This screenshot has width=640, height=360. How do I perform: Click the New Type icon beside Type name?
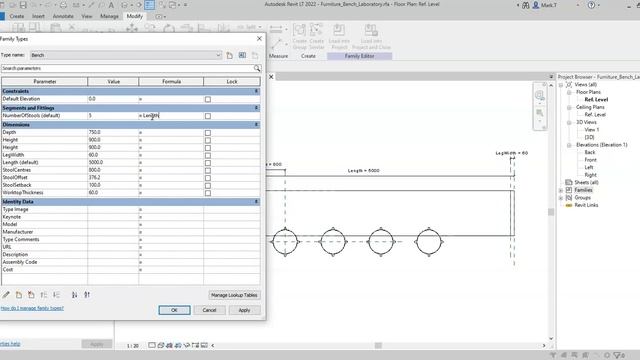click(230, 56)
